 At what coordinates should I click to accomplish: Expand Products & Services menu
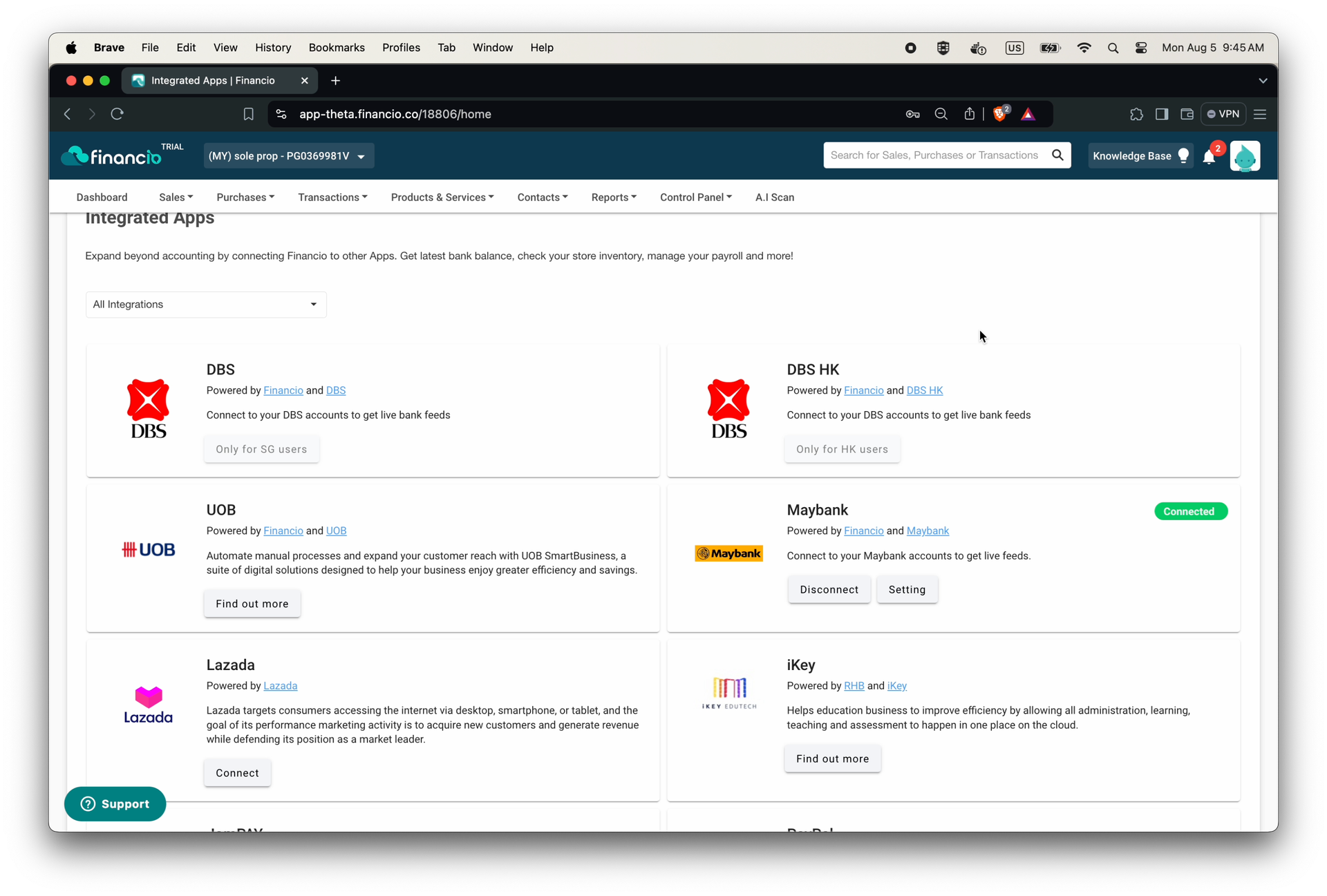442,198
